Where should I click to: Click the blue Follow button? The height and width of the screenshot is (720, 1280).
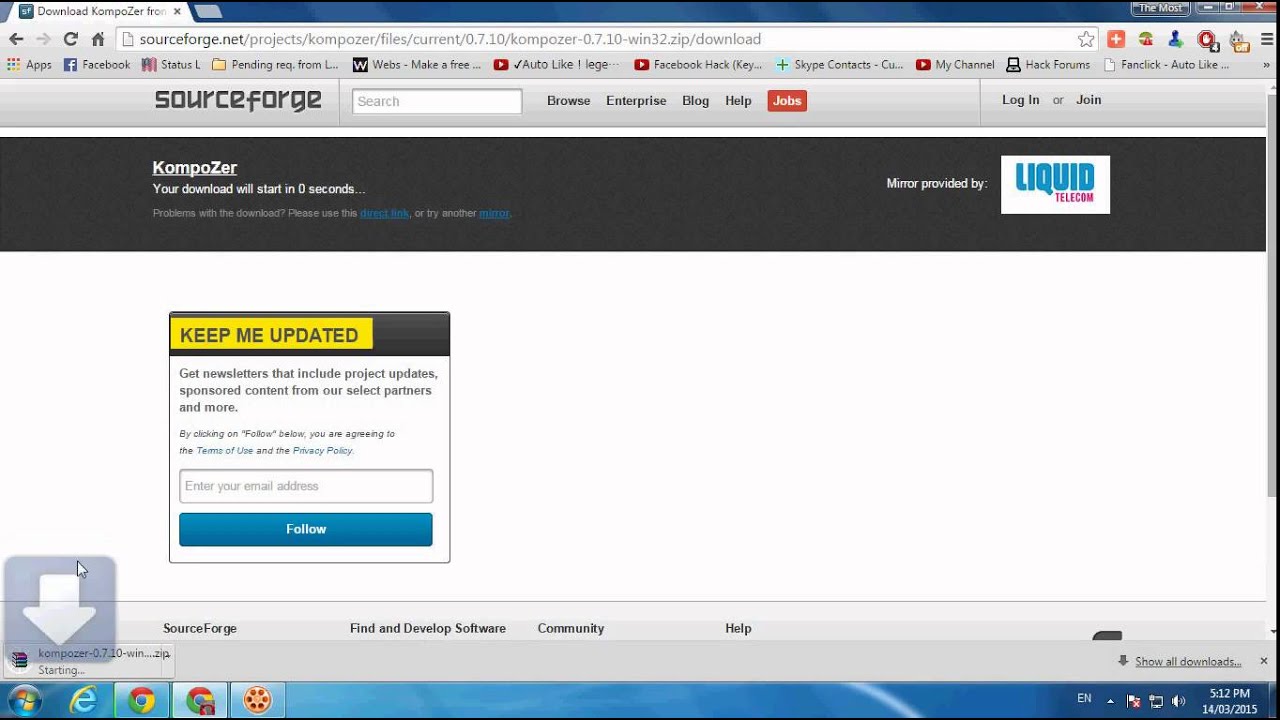click(306, 529)
